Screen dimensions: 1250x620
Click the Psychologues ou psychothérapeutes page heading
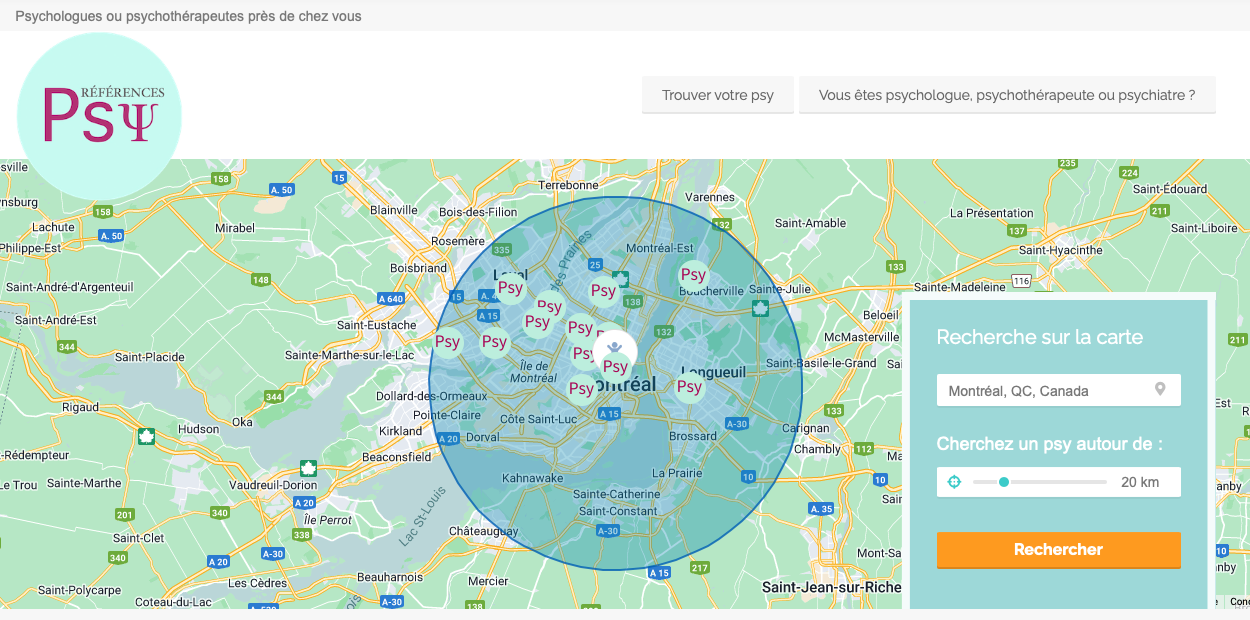(188, 16)
